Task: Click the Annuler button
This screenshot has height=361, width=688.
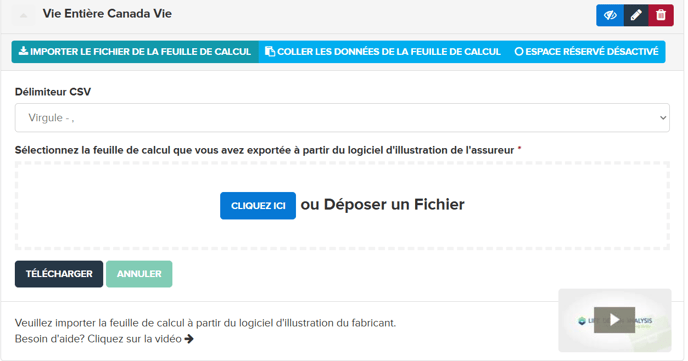Action: pyautogui.click(x=139, y=274)
